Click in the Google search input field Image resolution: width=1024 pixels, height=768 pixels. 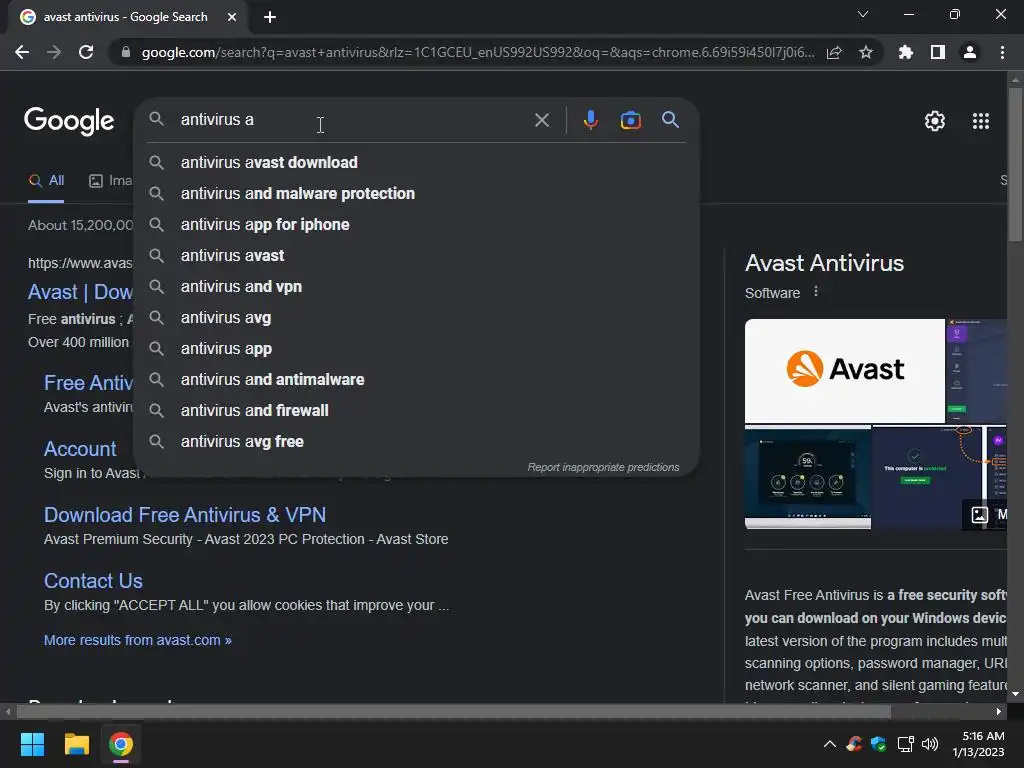(353, 120)
